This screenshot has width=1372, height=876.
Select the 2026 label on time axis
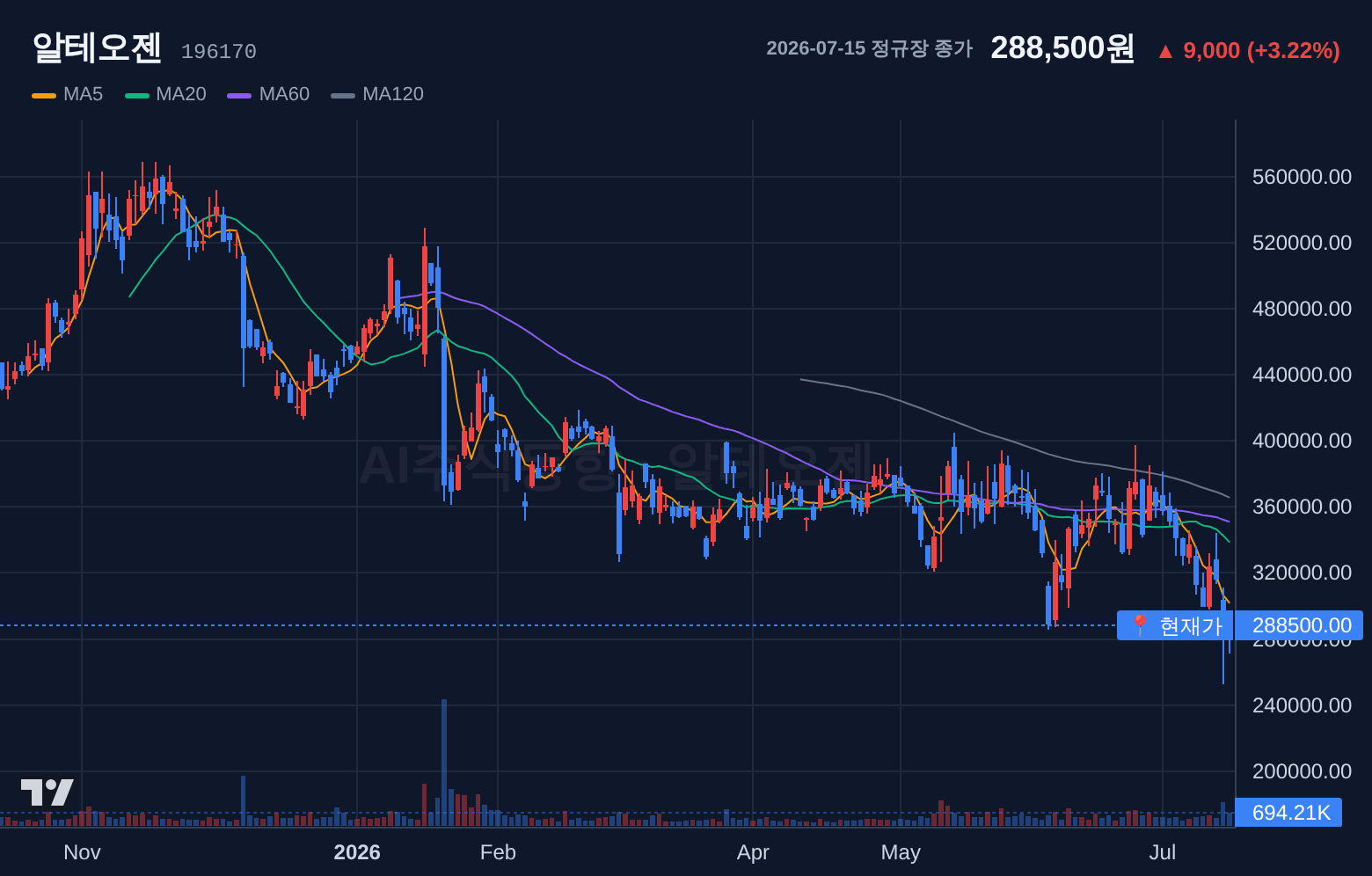click(357, 852)
